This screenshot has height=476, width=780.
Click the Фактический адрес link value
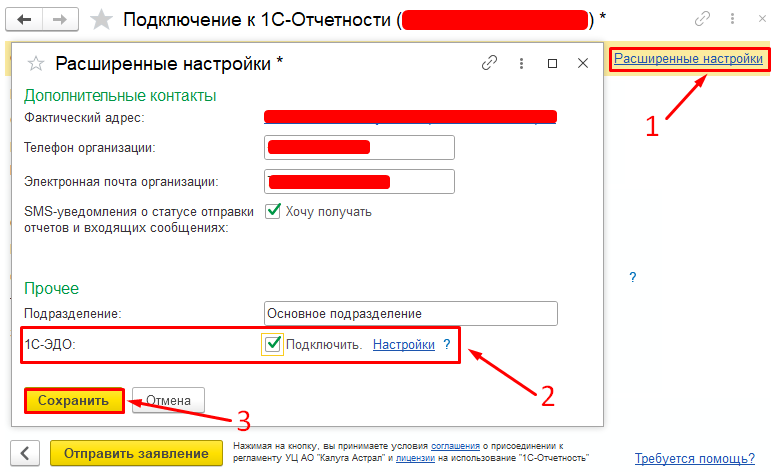pyautogui.click(x=410, y=117)
